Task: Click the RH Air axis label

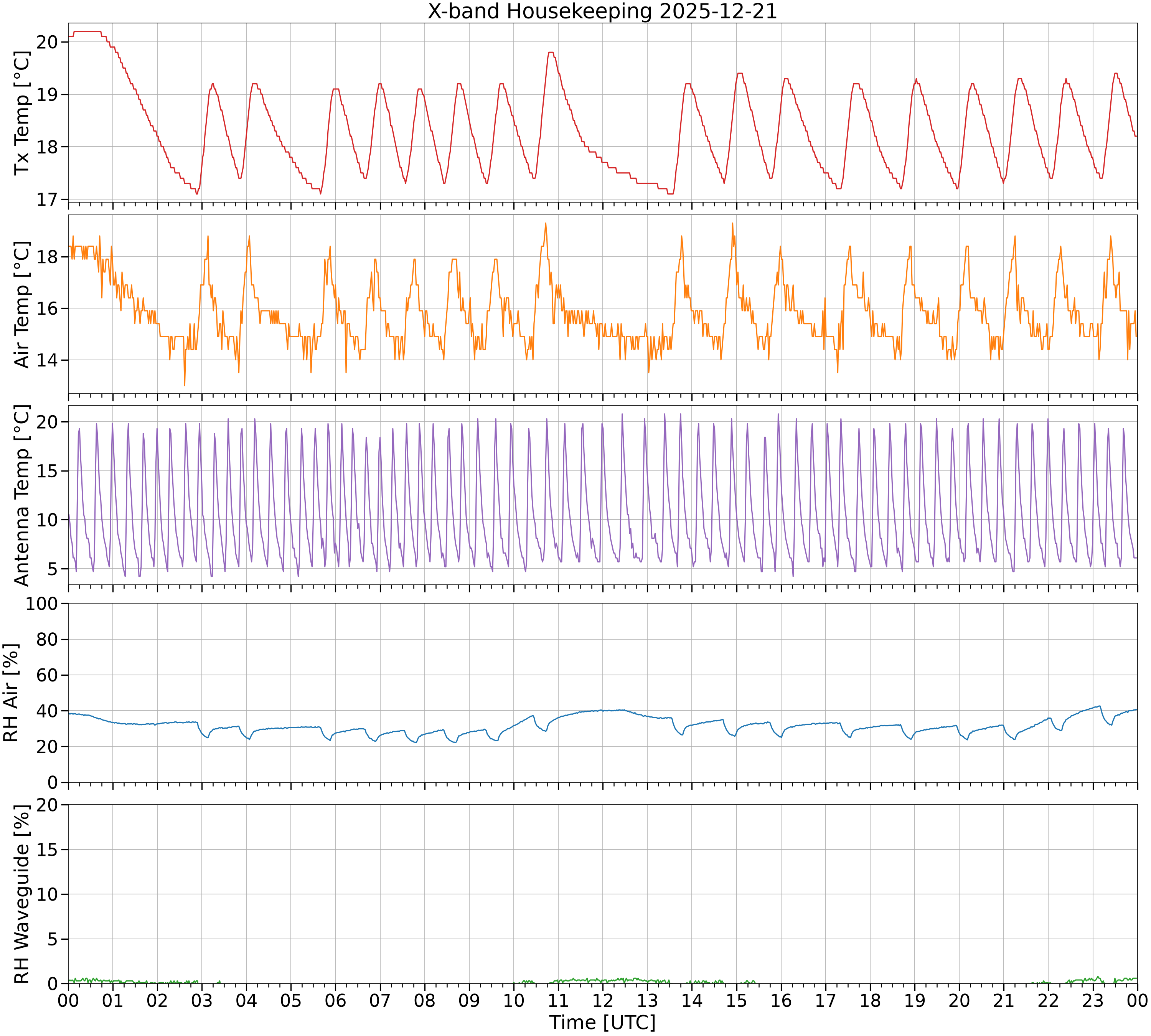Action: [11, 693]
